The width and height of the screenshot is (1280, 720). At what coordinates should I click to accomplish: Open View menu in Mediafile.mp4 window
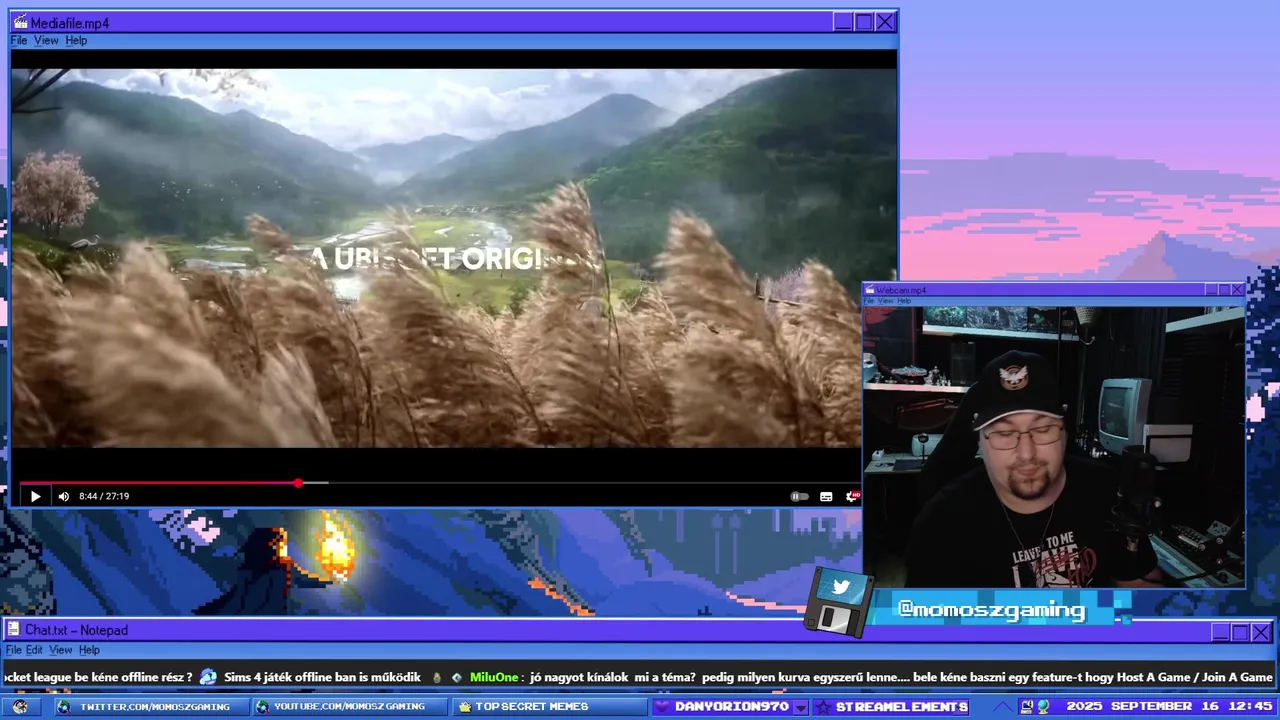46,41
